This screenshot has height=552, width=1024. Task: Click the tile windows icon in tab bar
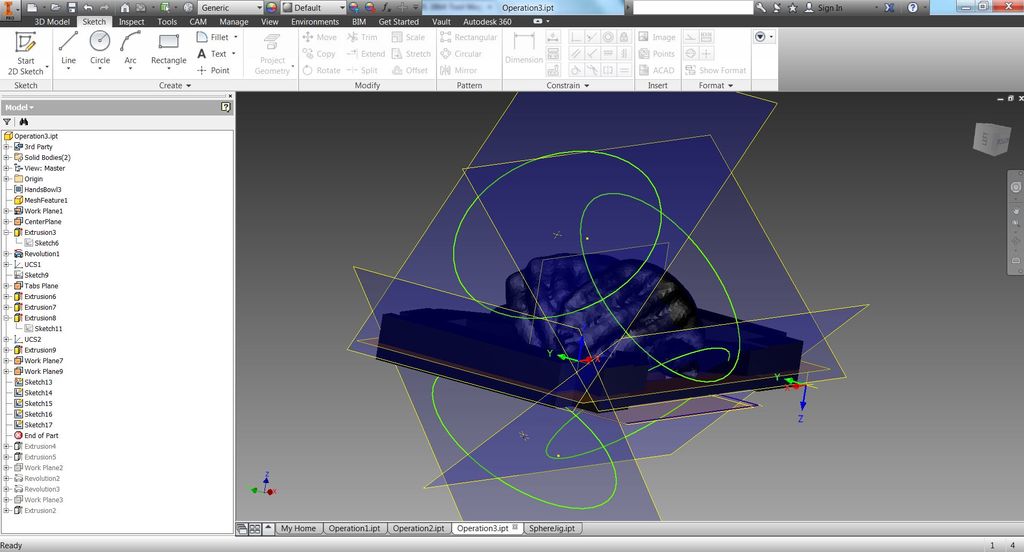(x=255, y=528)
